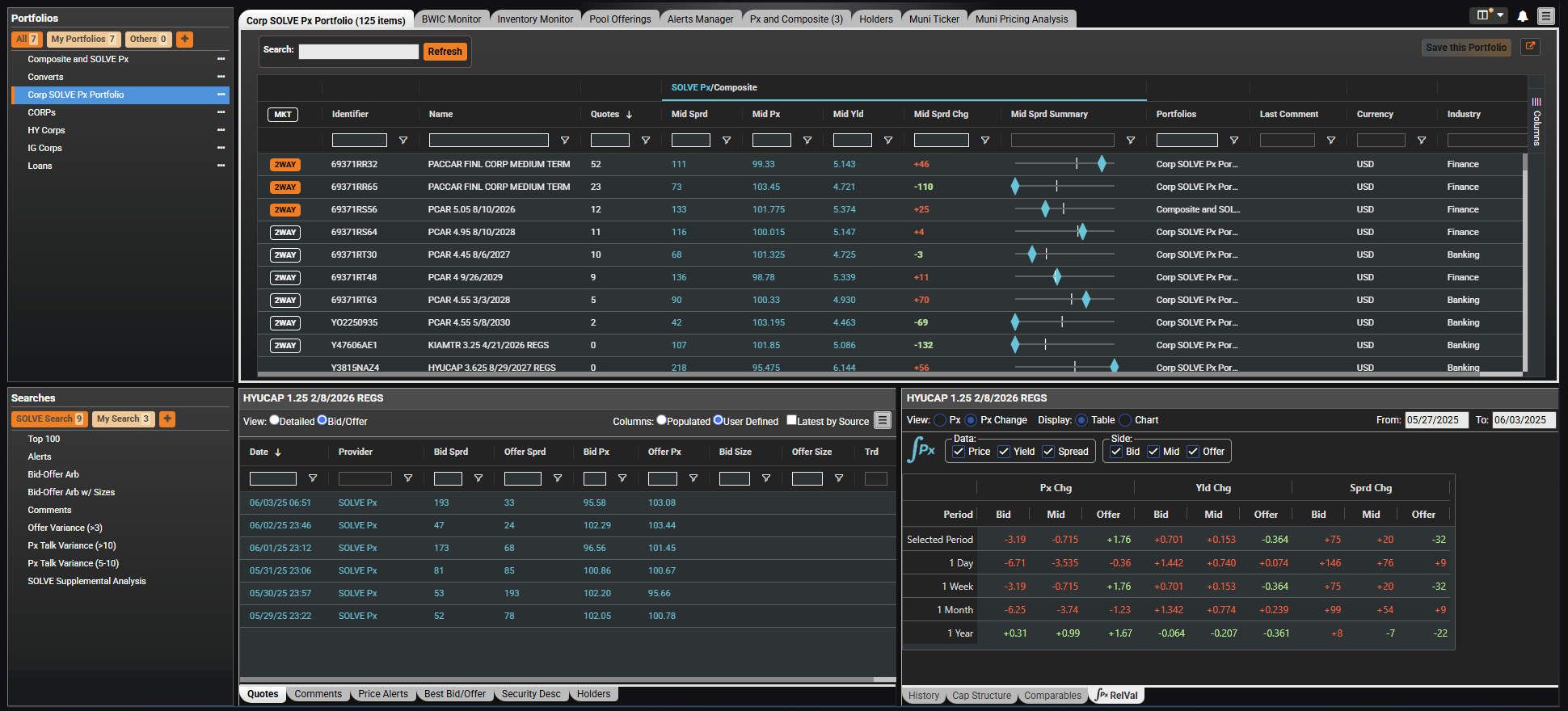Click the From date input field

tap(1435, 420)
